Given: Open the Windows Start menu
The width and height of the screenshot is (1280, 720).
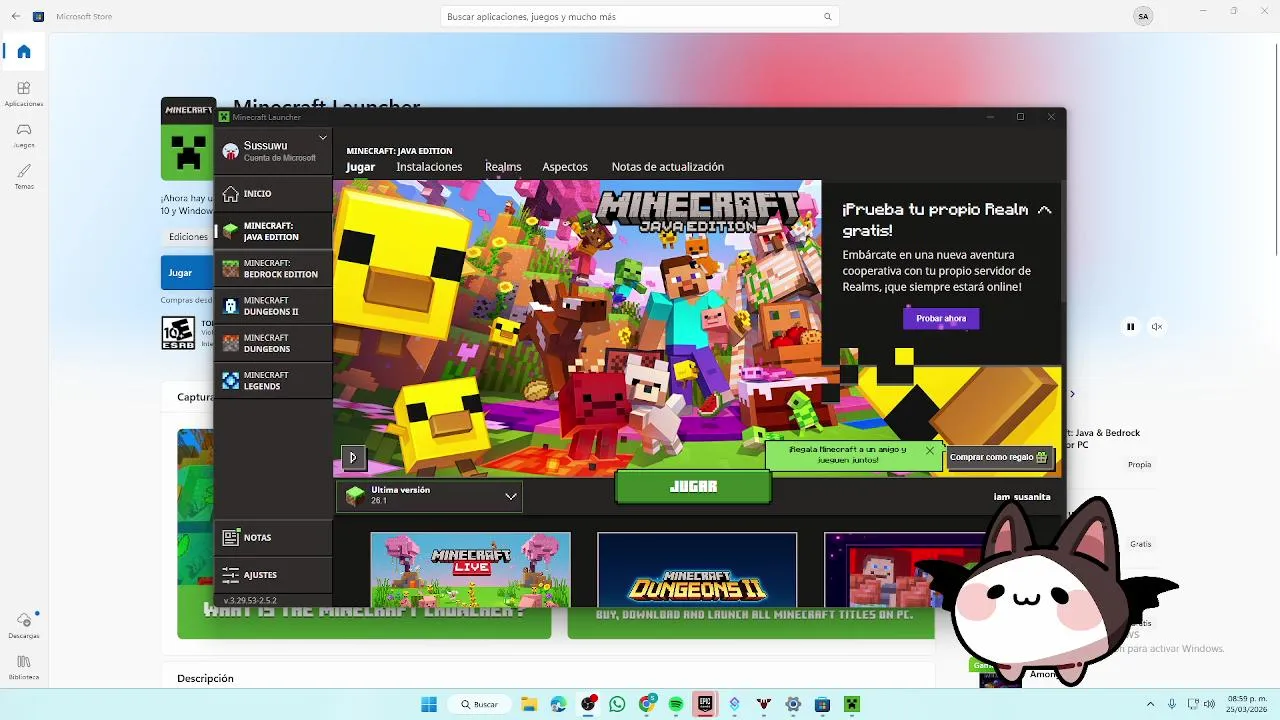Looking at the screenshot, I should point(429,704).
